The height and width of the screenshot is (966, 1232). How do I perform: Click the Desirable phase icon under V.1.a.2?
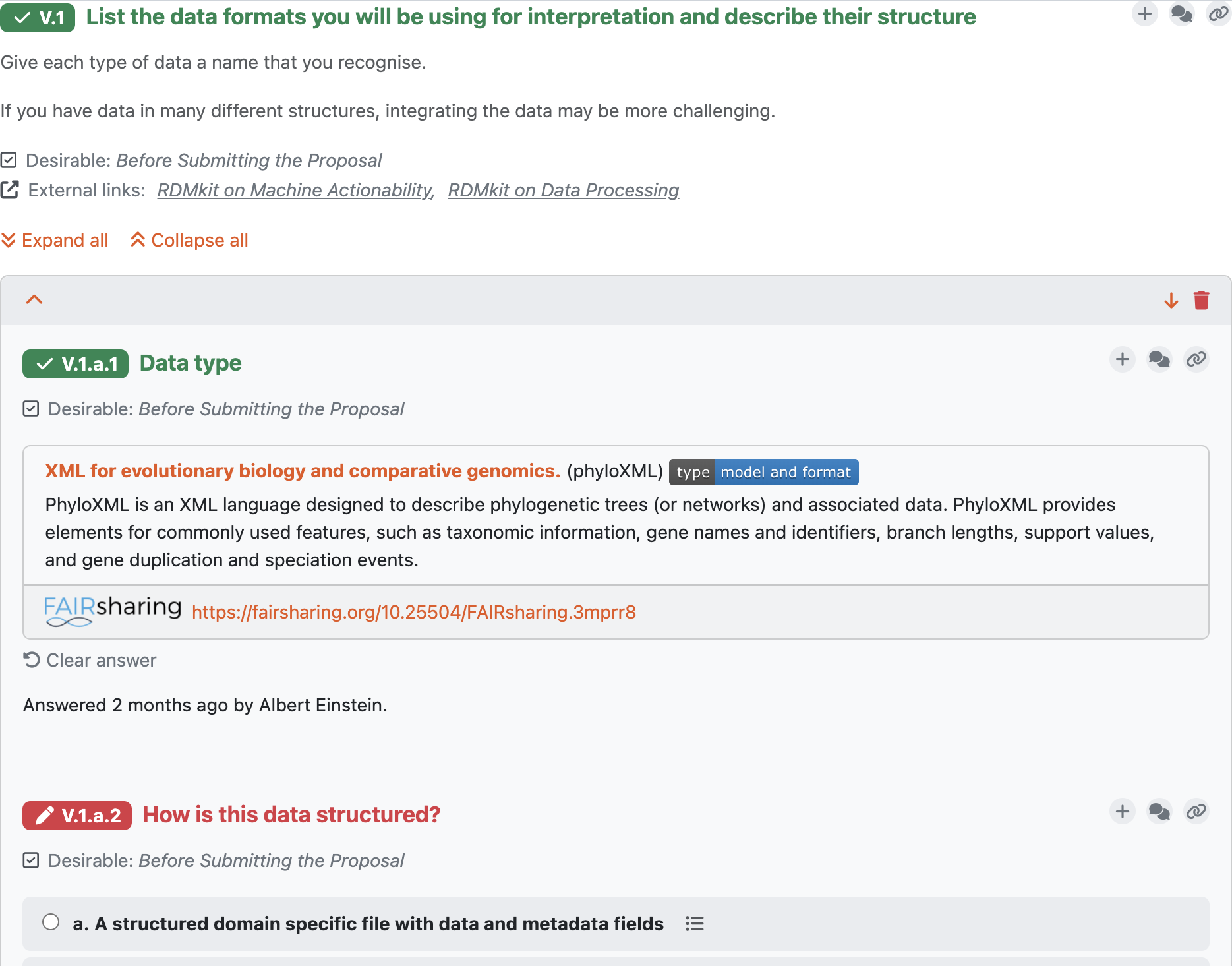[31, 860]
